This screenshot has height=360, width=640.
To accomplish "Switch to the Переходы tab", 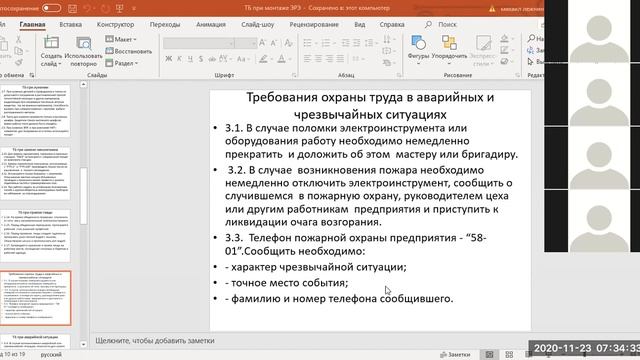I will (x=165, y=24).
